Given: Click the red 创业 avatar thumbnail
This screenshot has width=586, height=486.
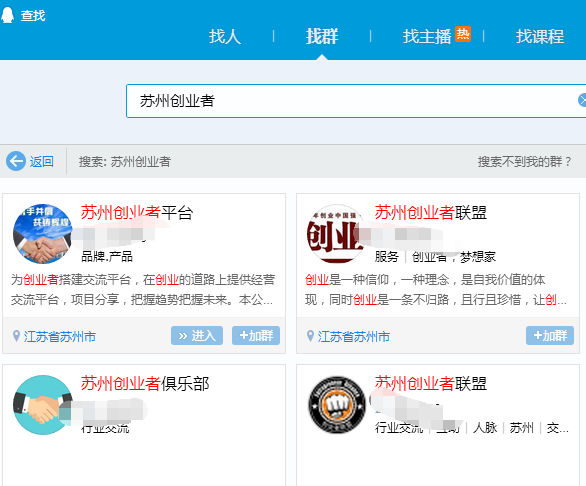Looking at the screenshot, I should coord(335,234).
